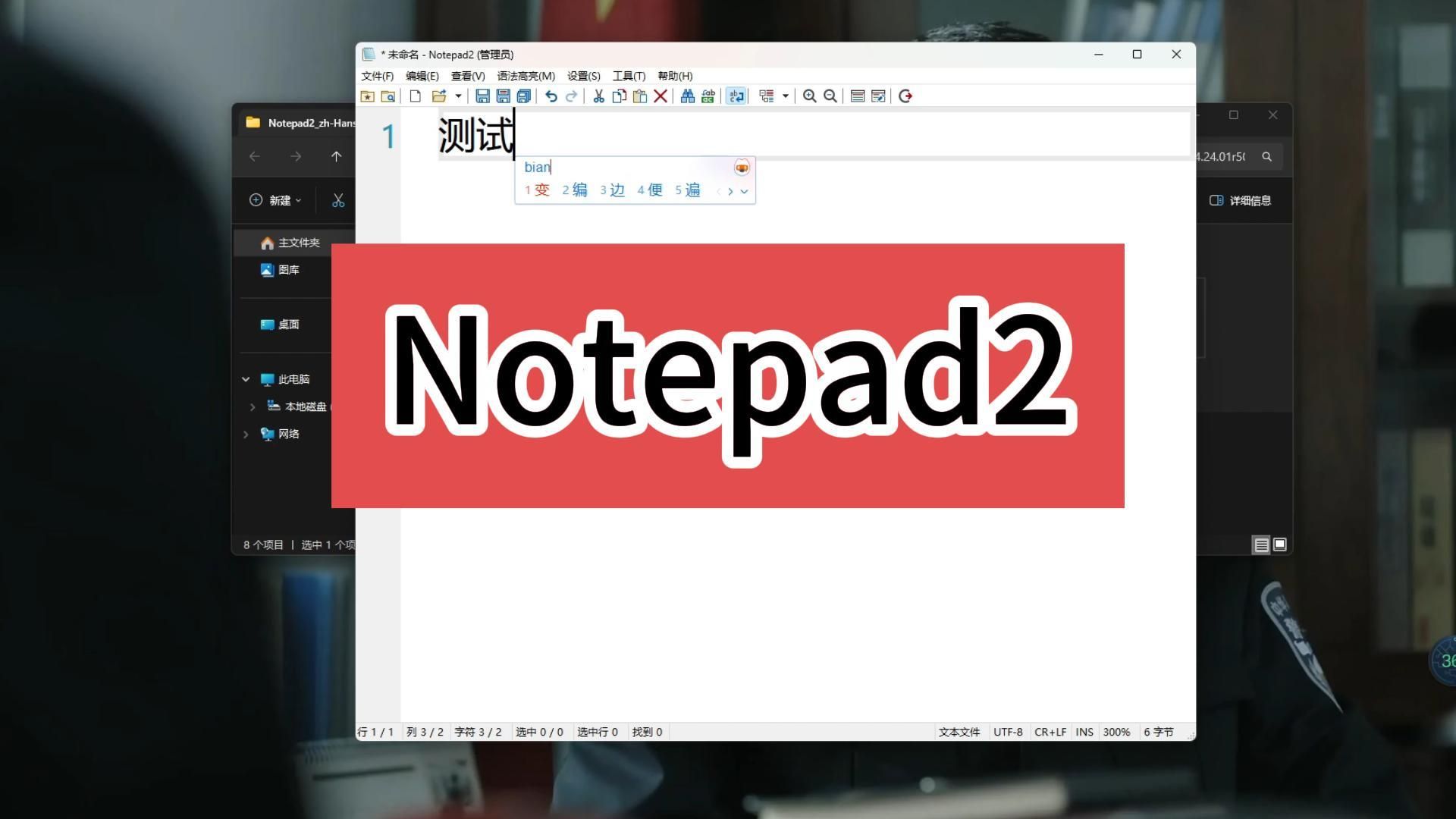Viewport: 1456px width, 819px height.
Task: Click the Zoom In magnifier icon
Action: click(809, 96)
